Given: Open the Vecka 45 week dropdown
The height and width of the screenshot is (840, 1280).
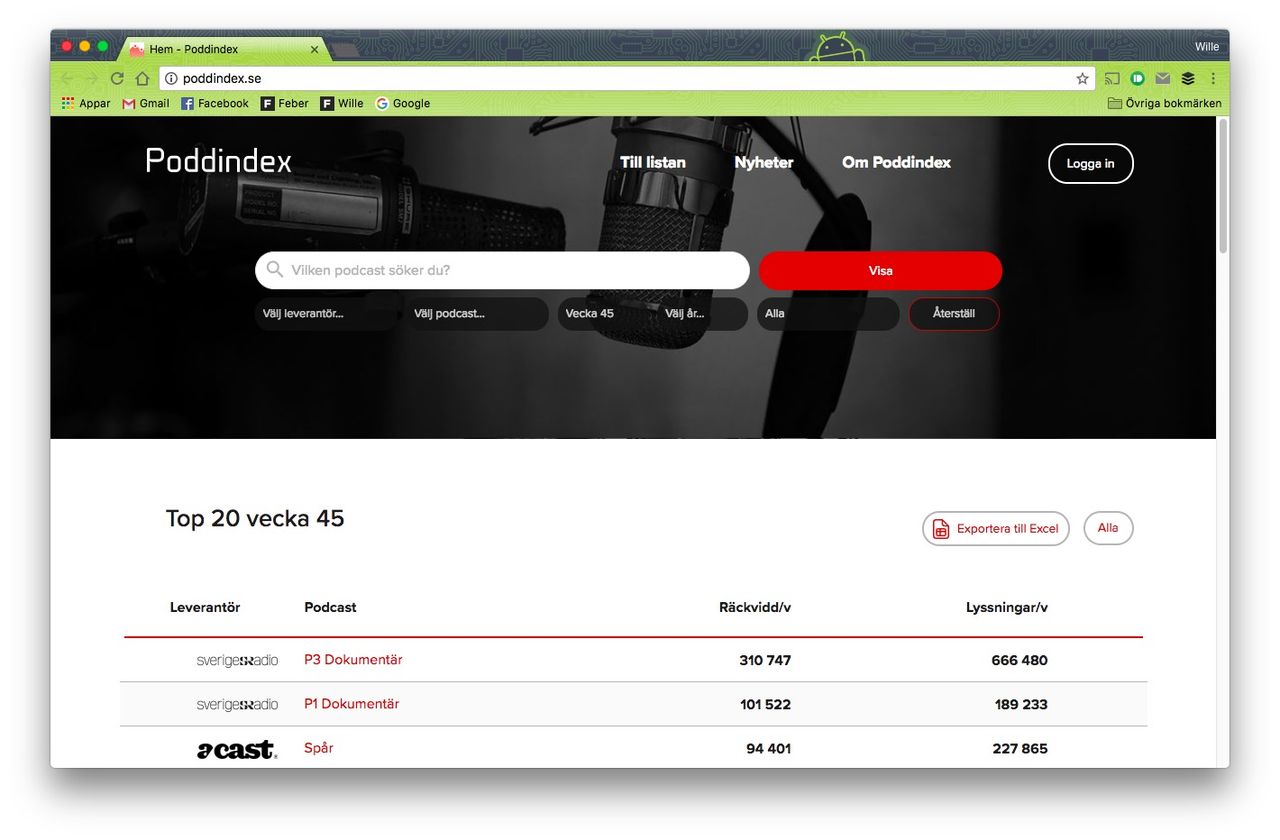Looking at the screenshot, I should [x=605, y=314].
